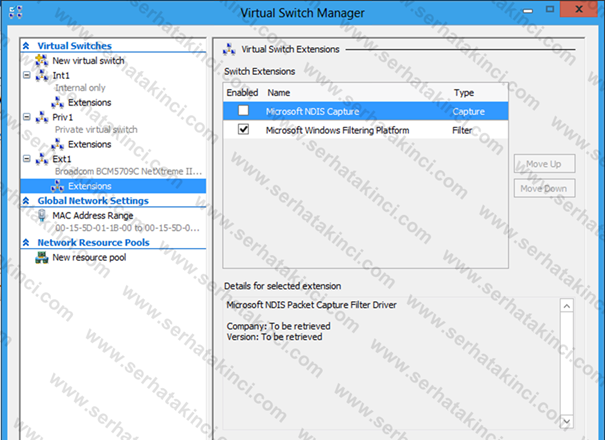This screenshot has width=605, height=440.
Task: Click the MAC Address Range icon
Action: pyautogui.click(x=42, y=215)
